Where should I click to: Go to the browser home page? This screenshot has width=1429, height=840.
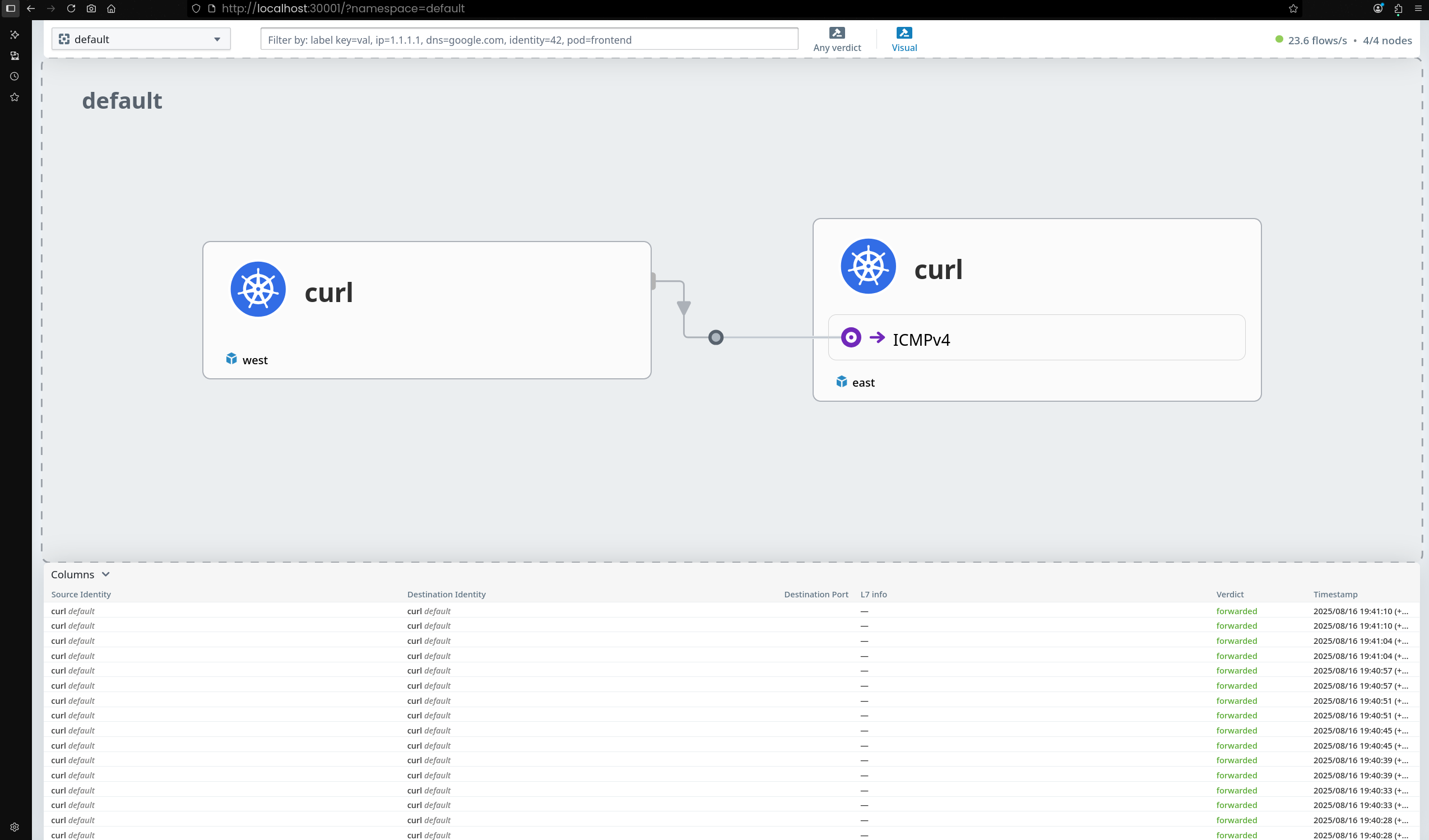tap(112, 8)
